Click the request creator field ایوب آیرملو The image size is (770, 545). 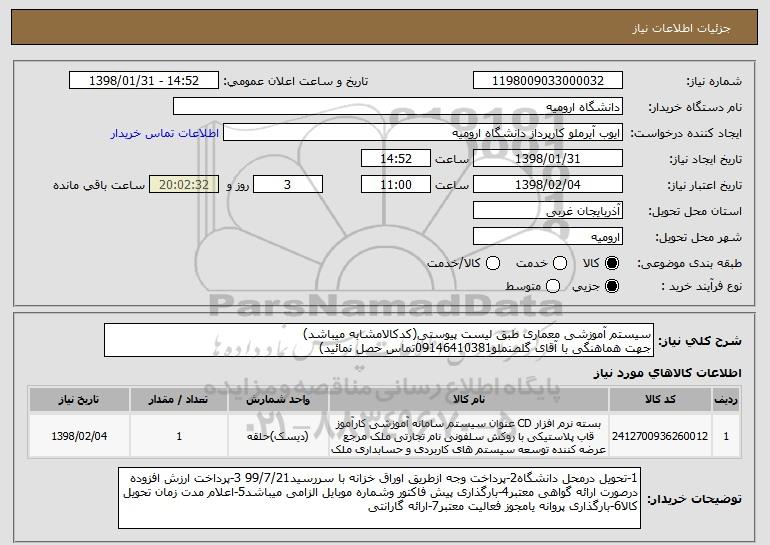[x=423, y=133]
